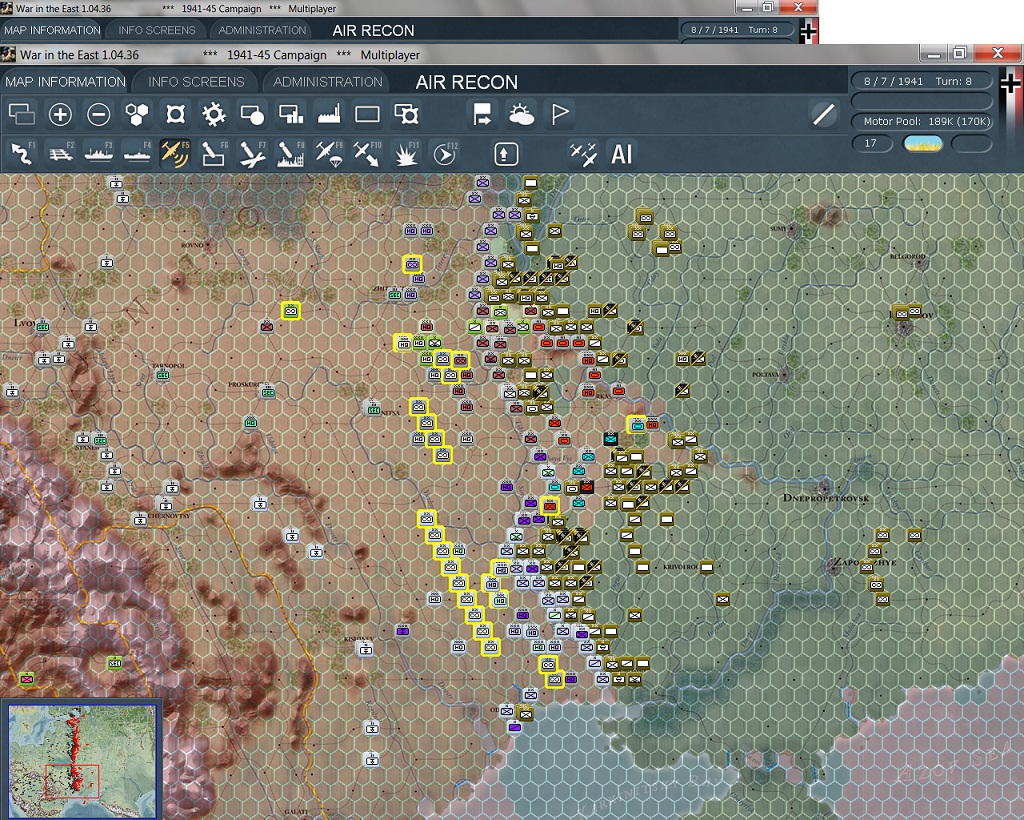Zoom out with the minus icon
This screenshot has width=1024, height=820.
99,114
